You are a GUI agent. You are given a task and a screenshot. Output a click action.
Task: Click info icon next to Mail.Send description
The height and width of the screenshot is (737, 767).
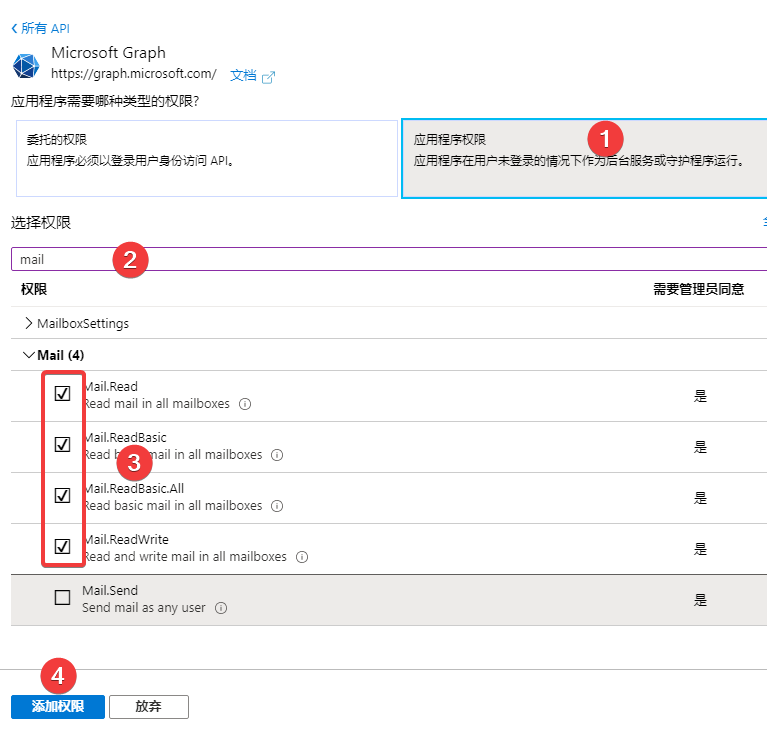tap(221, 608)
